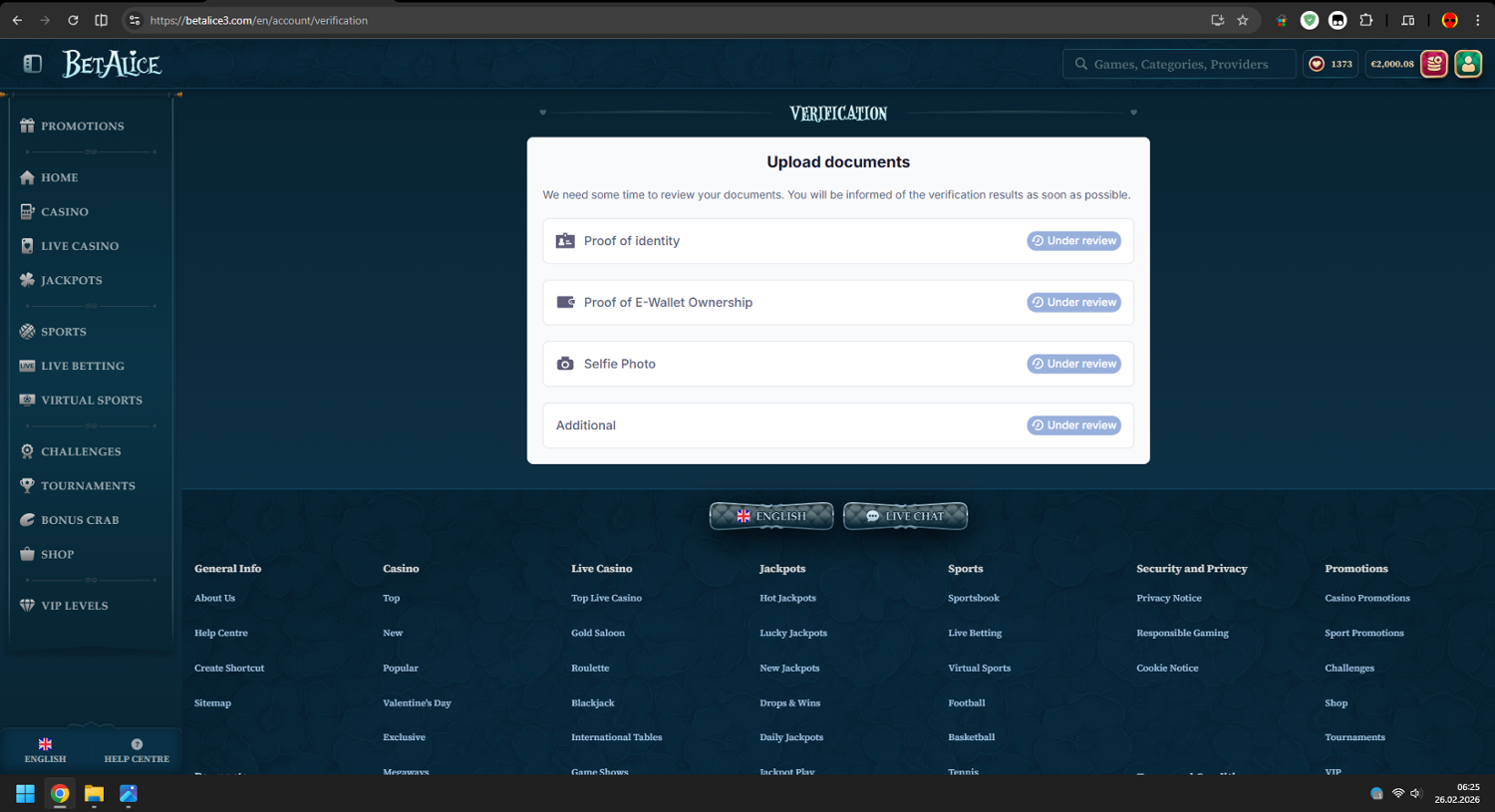Expand the Proof of identity row

837,241
